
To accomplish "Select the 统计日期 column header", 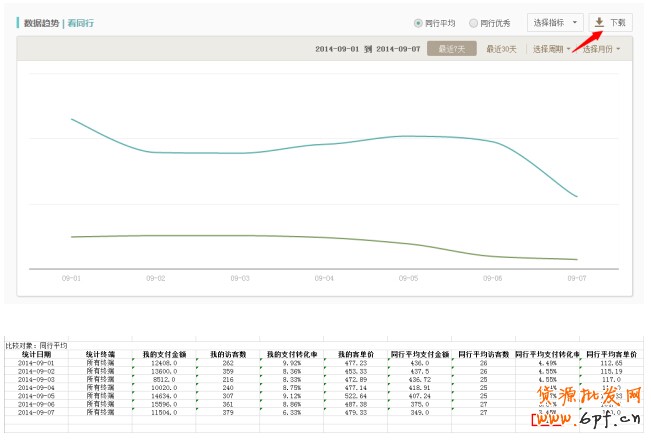I will tap(36, 354).
